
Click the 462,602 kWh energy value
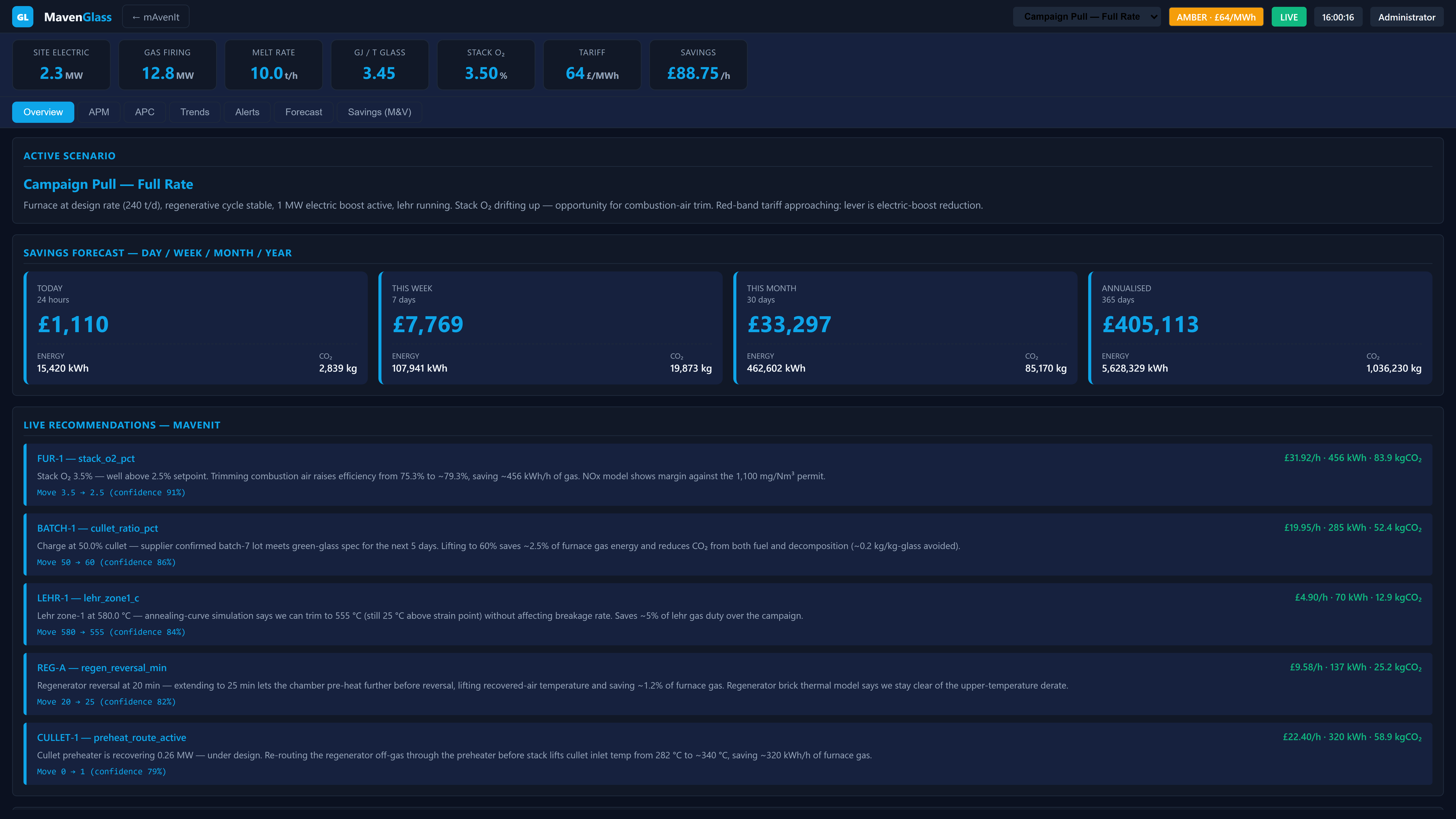click(x=776, y=369)
